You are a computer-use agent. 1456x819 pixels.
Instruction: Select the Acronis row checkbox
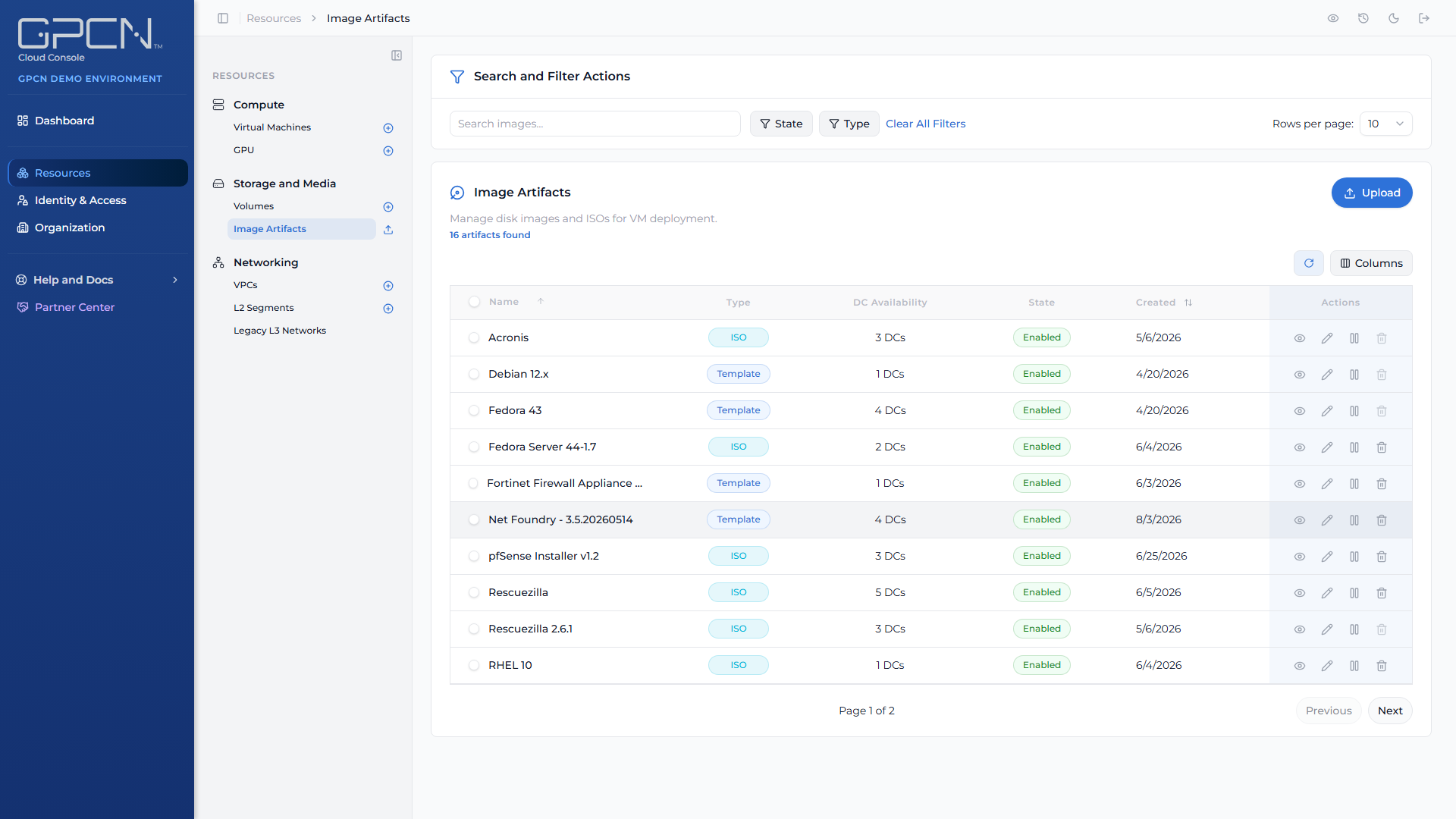click(x=474, y=338)
